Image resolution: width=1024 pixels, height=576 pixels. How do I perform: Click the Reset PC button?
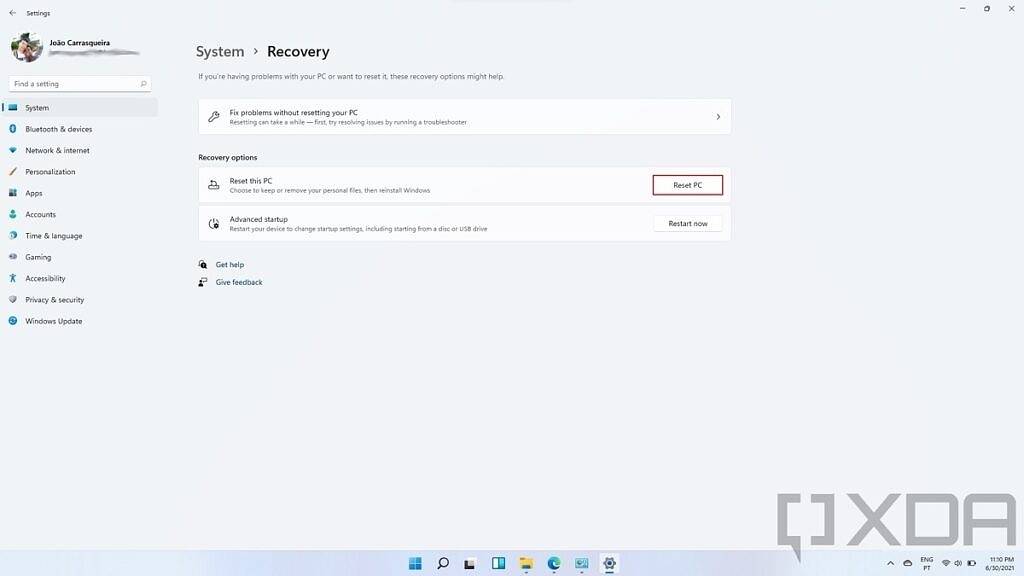tap(687, 184)
